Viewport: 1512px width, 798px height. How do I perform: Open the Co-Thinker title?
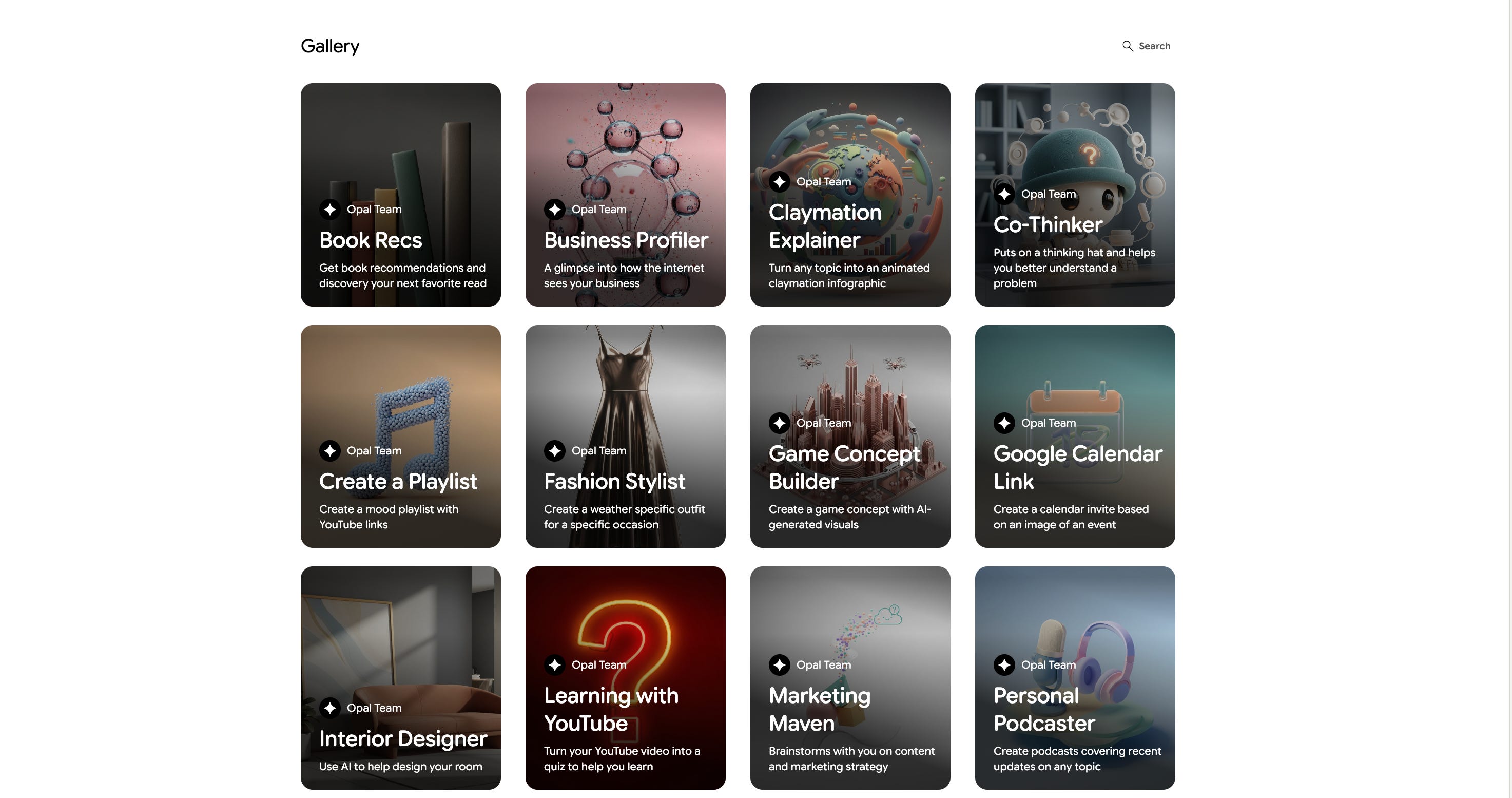[1048, 224]
